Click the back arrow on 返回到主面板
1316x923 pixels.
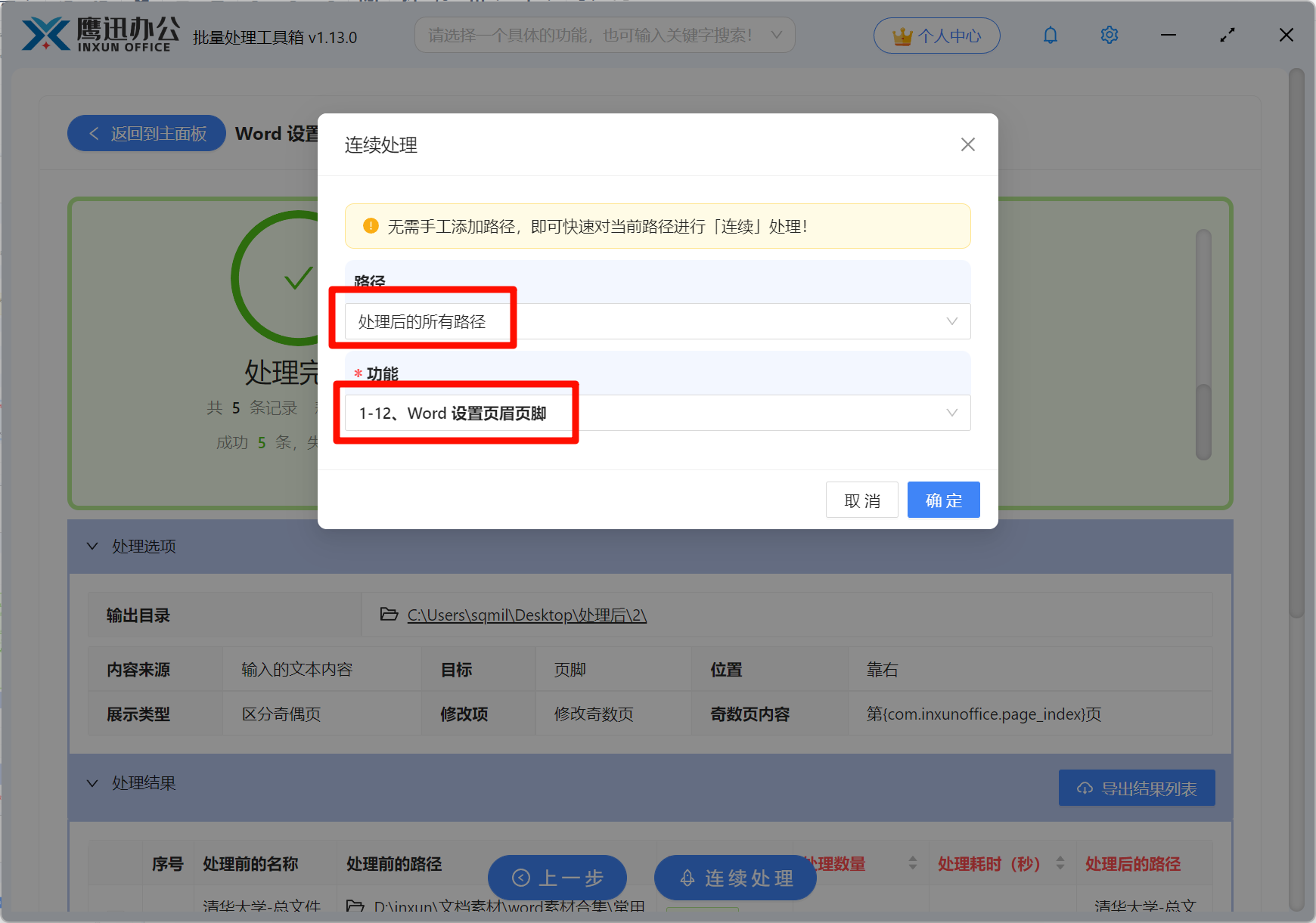93,133
